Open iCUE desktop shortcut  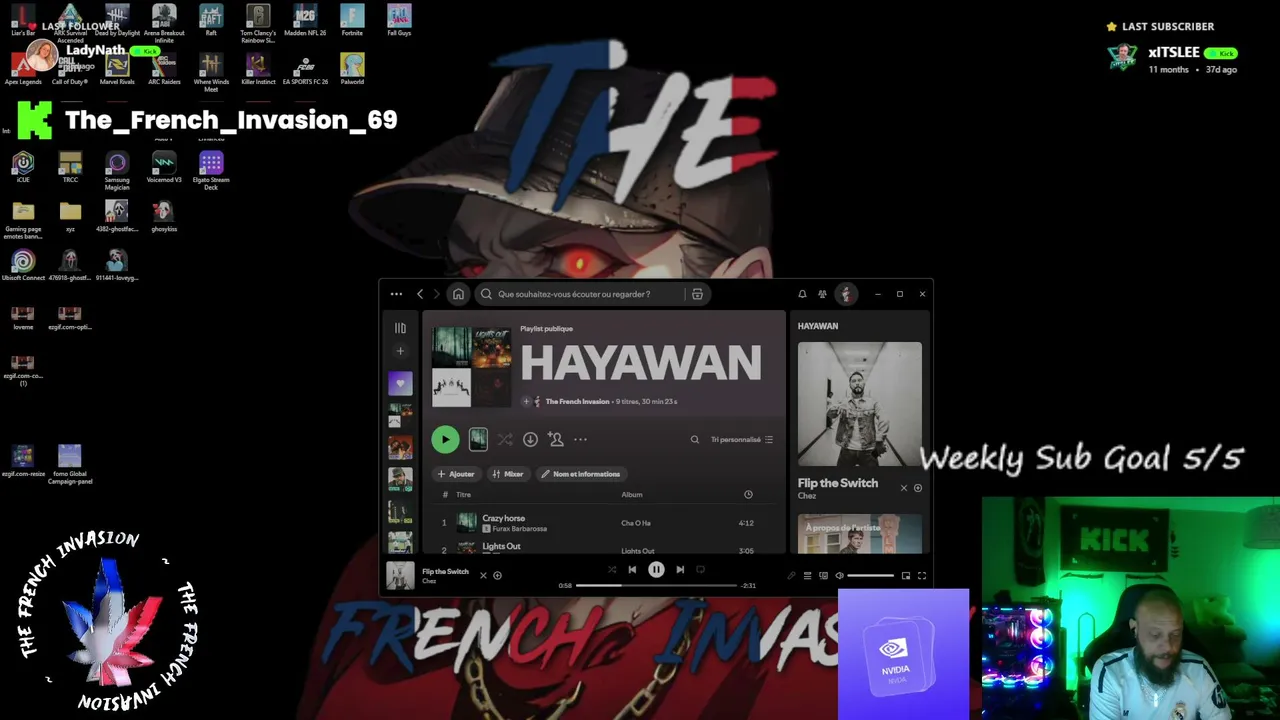click(23, 168)
